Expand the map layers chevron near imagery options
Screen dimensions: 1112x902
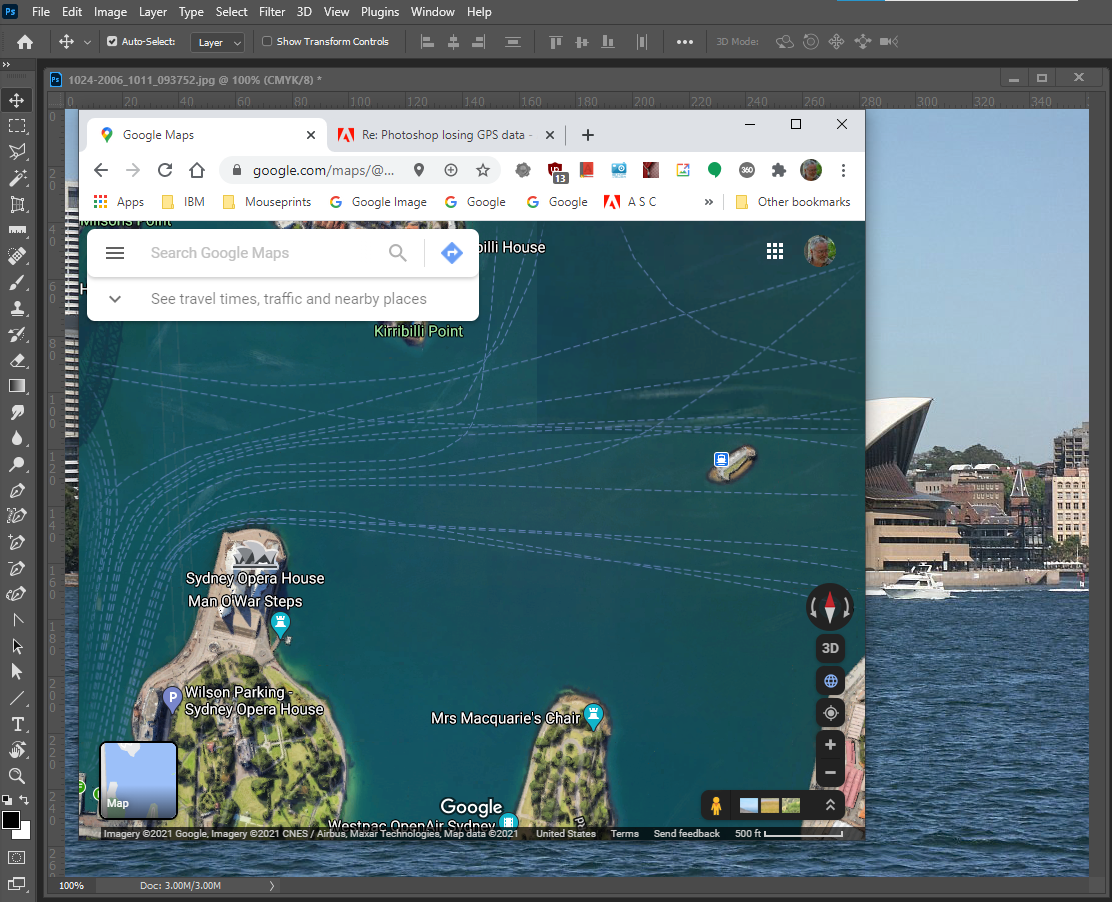coord(829,804)
